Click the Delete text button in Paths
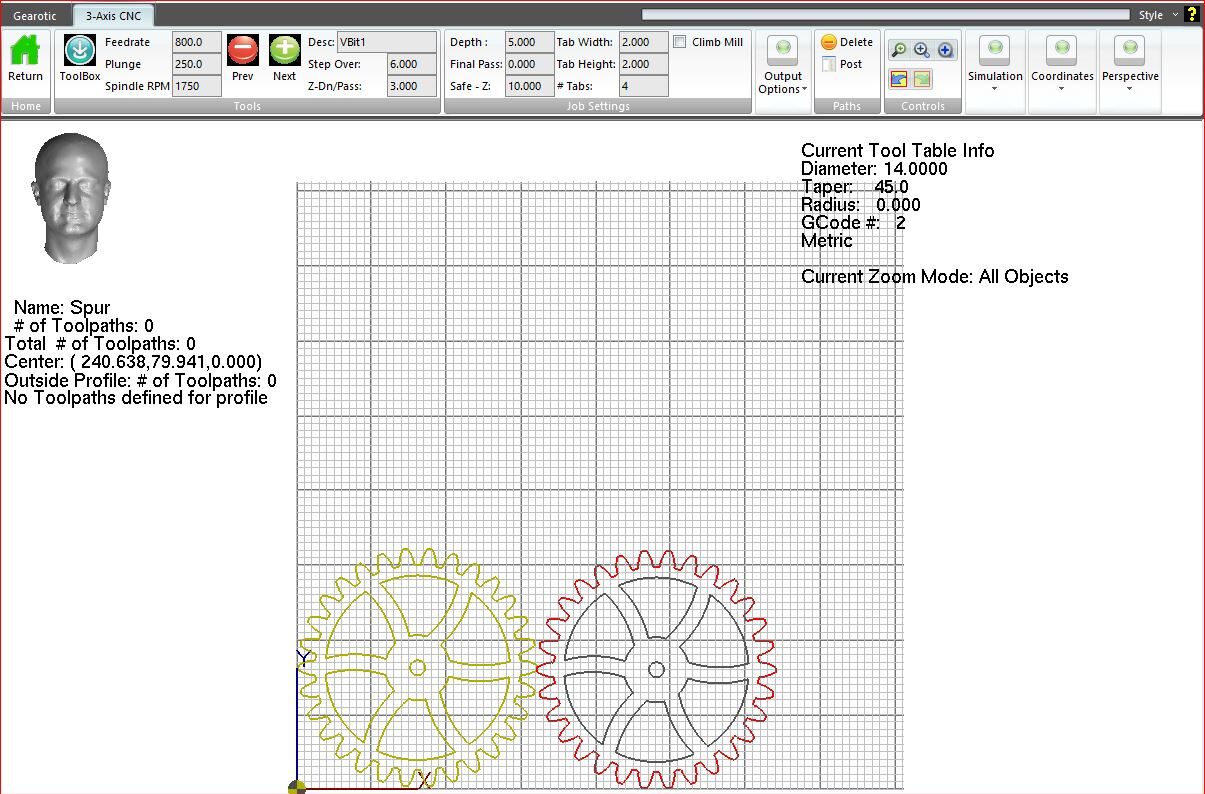 pyautogui.click(x=856, y=42)
